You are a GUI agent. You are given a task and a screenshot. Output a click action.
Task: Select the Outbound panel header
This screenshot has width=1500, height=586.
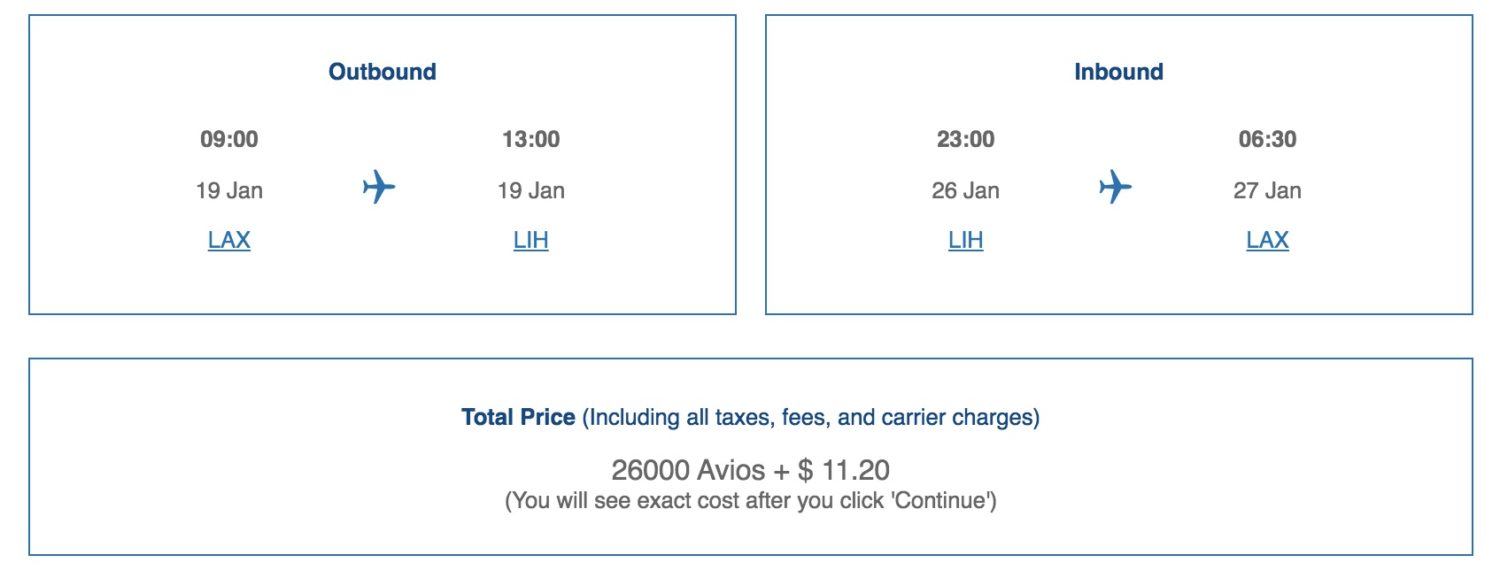[x=382, y=71]
